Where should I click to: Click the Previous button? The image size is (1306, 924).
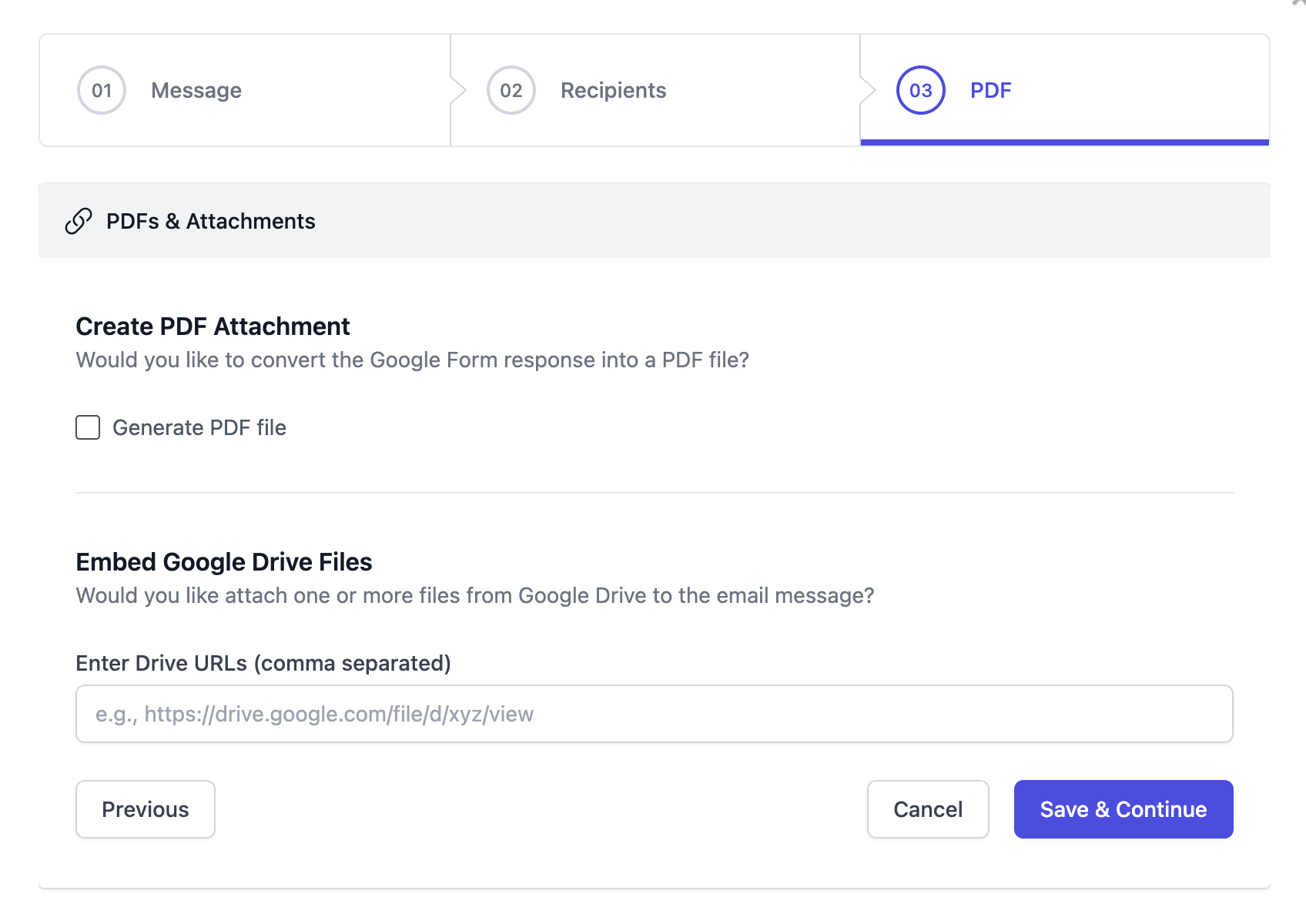click(145, 809)
